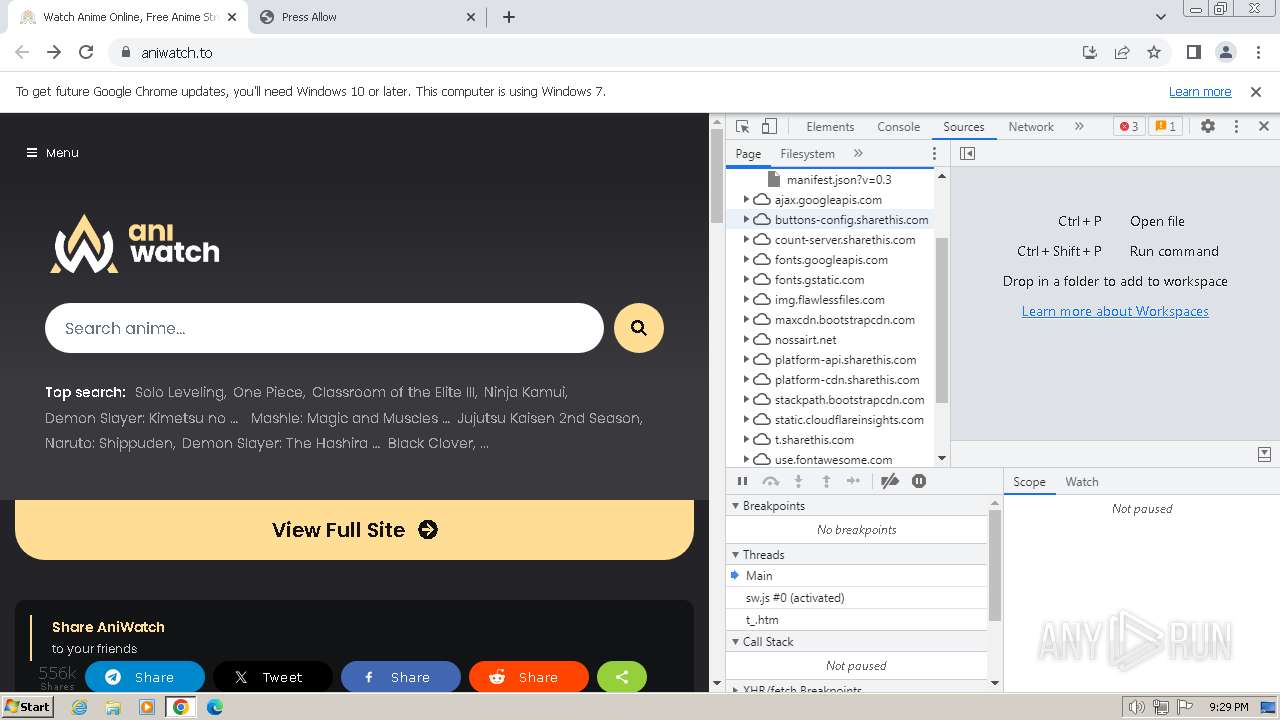This screenshot has height=720, width=1280.
Task: Click the X Tweet share button
Action: pyautogui.click(x=273, y=677)
